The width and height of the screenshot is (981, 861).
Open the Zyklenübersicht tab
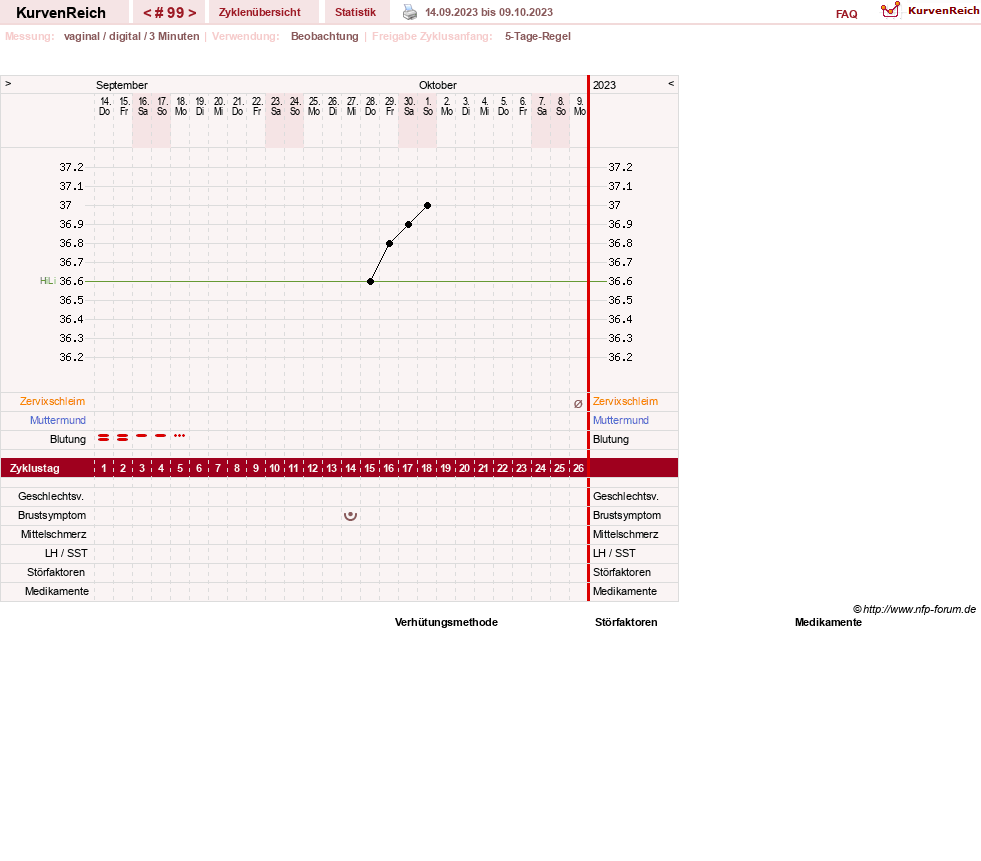click(260, 12)
